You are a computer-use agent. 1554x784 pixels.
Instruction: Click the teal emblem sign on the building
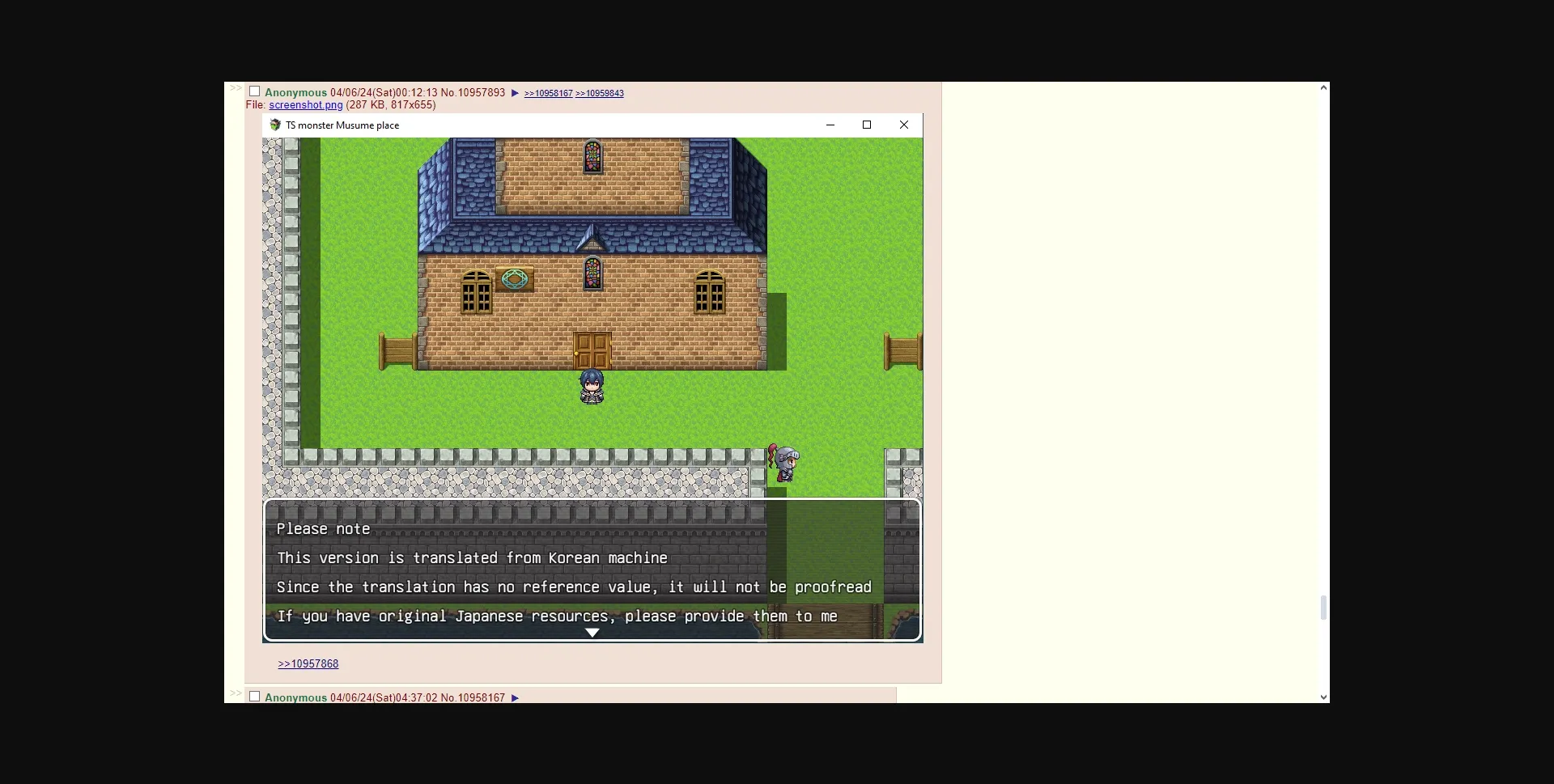[x=514, y=280]
